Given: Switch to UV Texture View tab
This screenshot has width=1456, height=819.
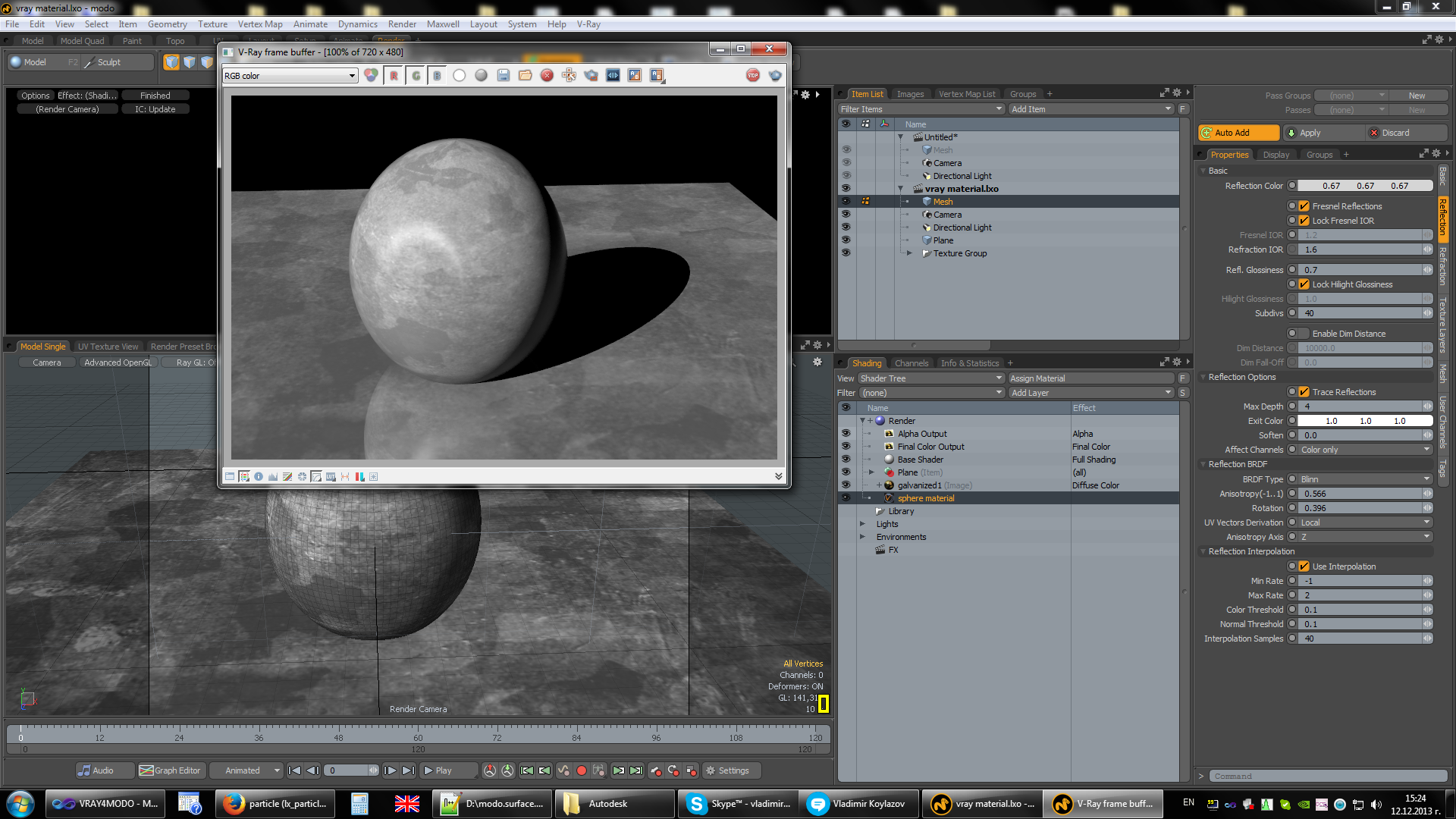Looking at the screenshot, I should tap(108, 347).
